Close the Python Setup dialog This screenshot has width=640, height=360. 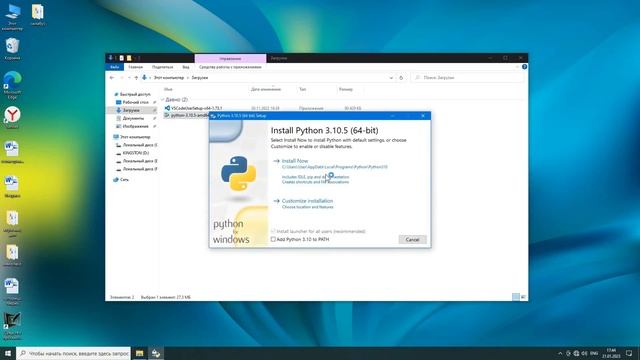423,116
